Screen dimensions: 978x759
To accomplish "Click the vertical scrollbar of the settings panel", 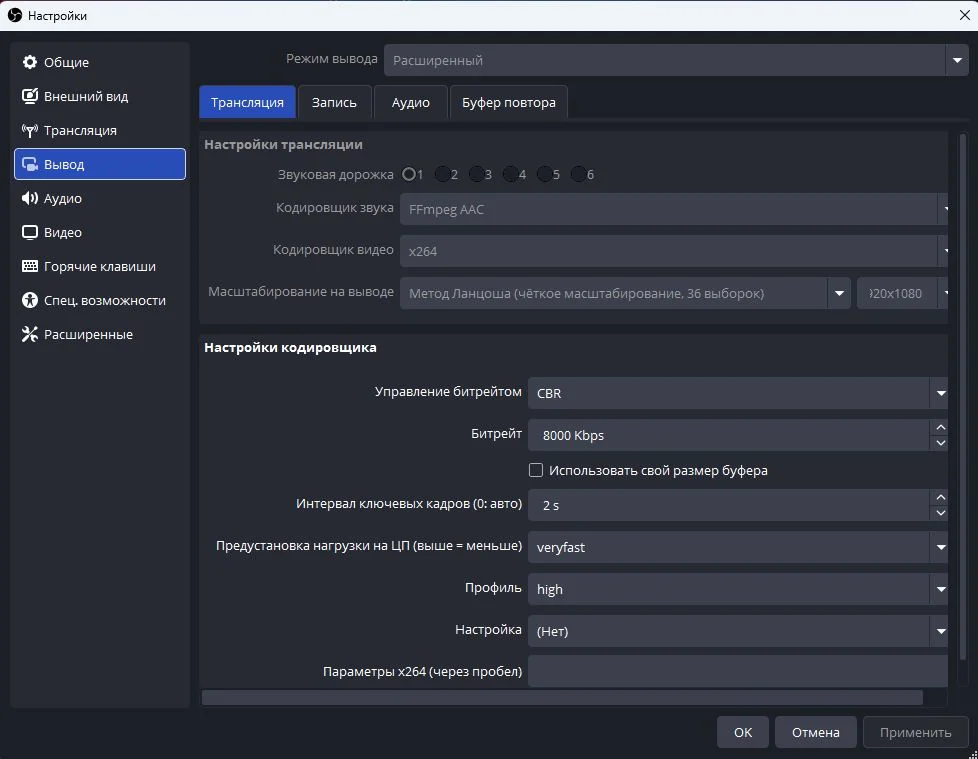I will click(x=962, y=397).
